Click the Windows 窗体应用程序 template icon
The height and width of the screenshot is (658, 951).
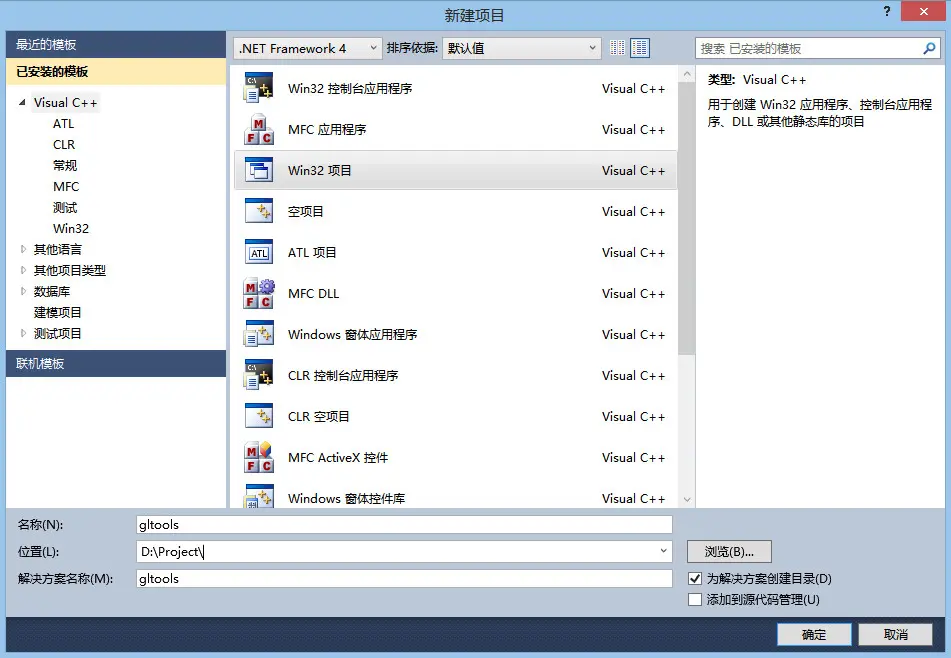coord(259,334)
